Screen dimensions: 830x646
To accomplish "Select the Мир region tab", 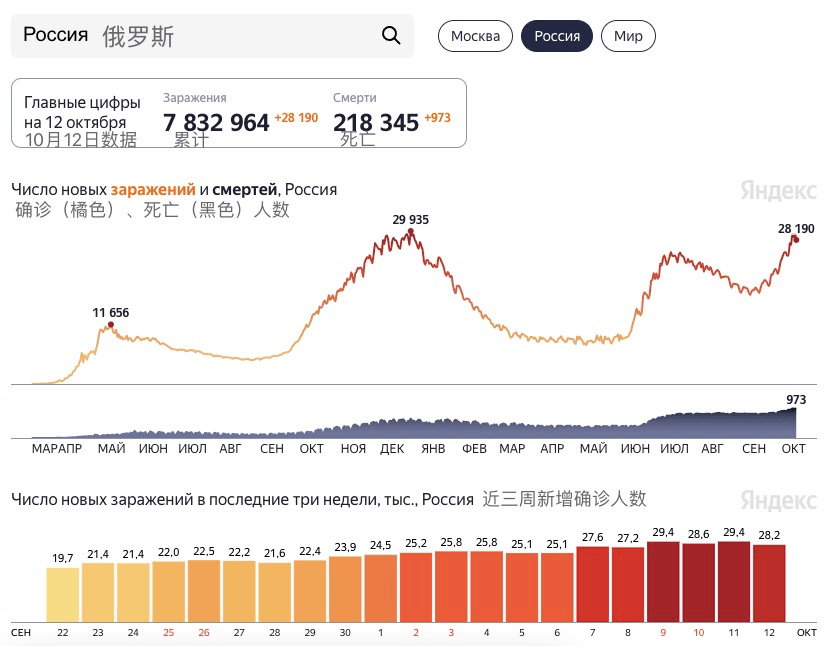I will (628, 36).
